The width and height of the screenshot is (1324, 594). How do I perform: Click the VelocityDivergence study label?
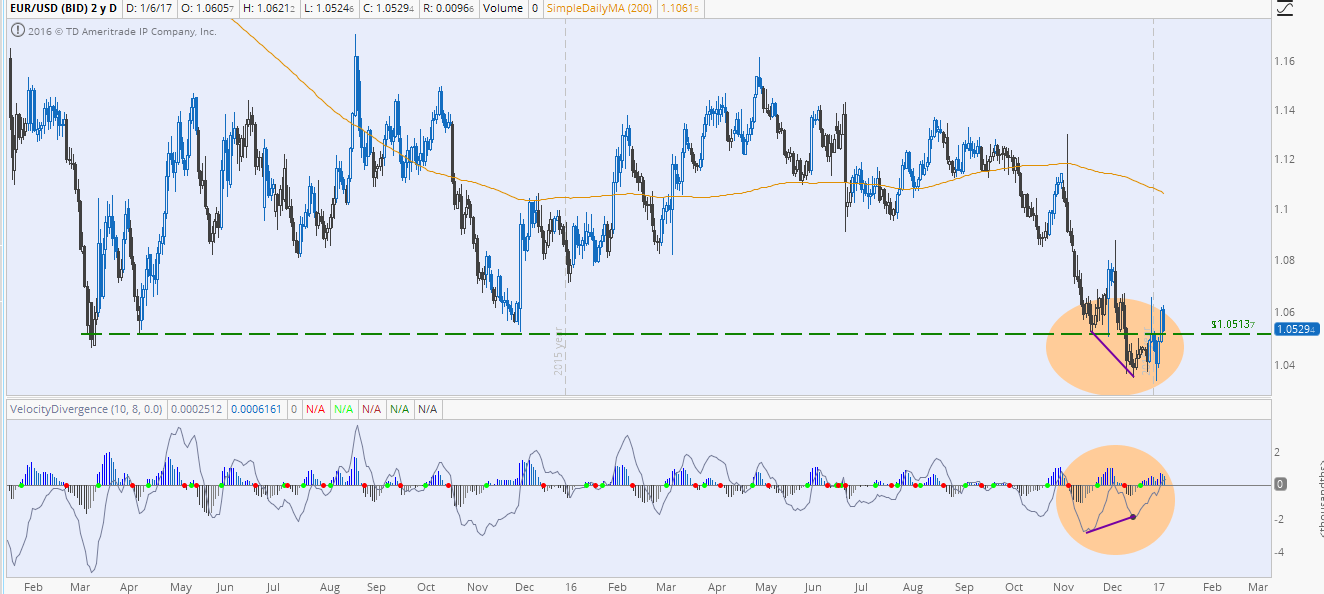[x=88, y=409]
